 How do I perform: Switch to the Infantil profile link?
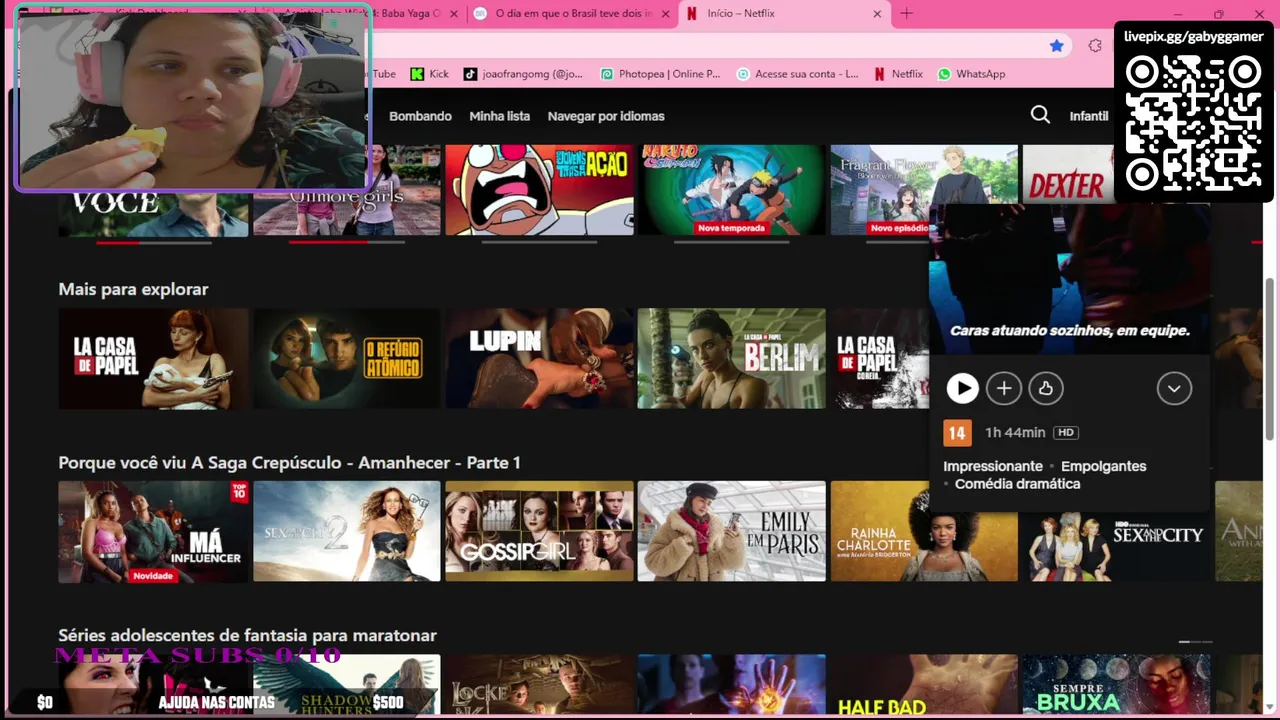[x=1089, y=116]
